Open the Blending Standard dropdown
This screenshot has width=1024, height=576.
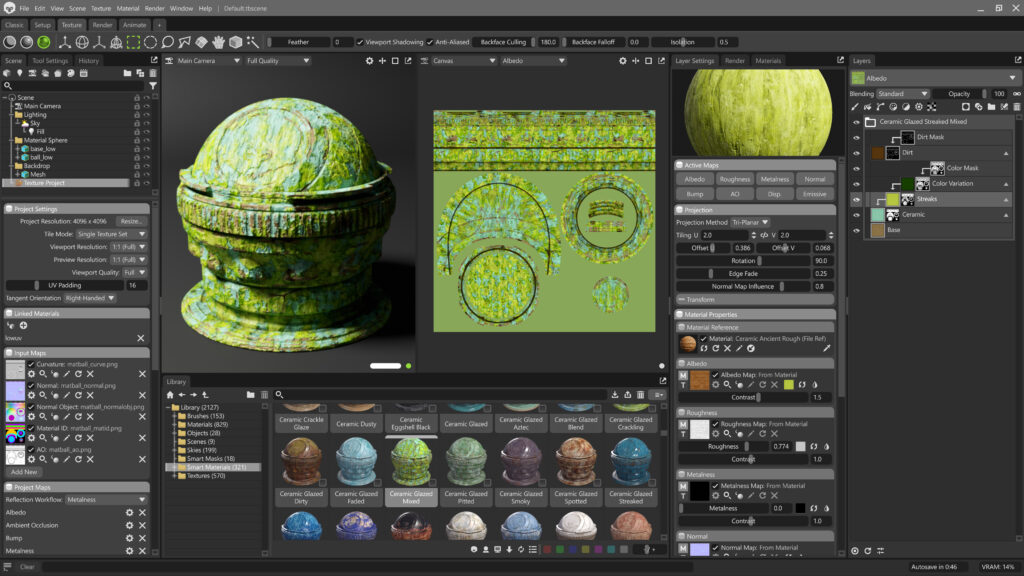pos(903,93)
